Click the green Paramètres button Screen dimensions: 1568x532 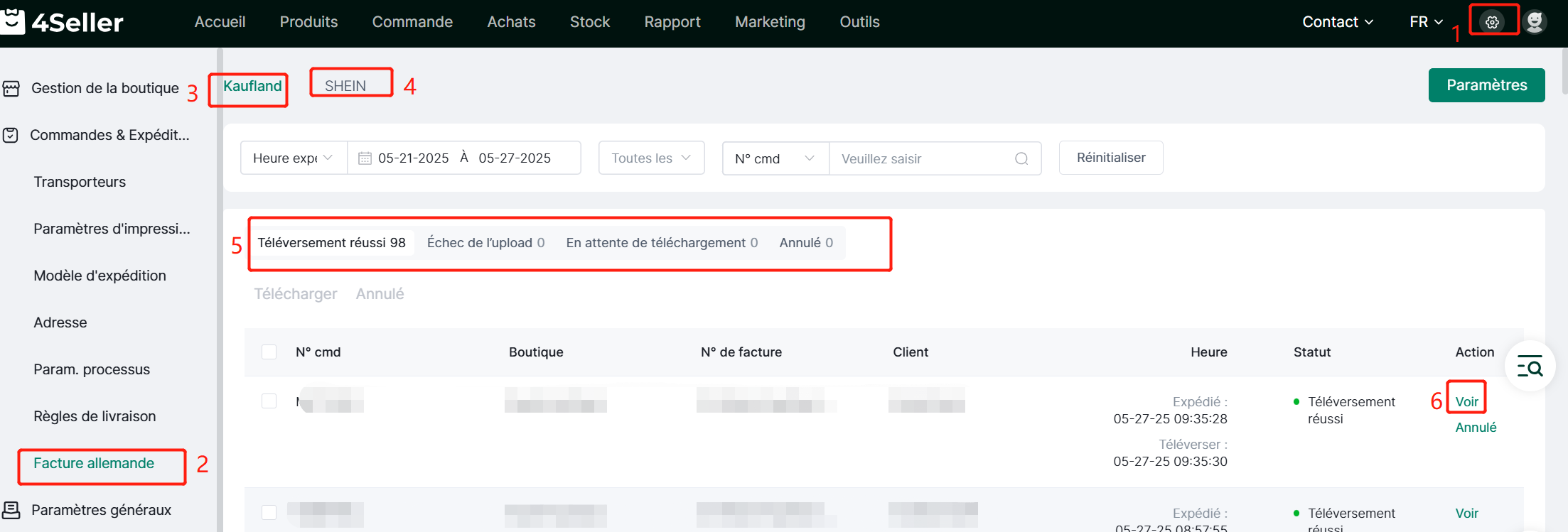point(1487,85)
